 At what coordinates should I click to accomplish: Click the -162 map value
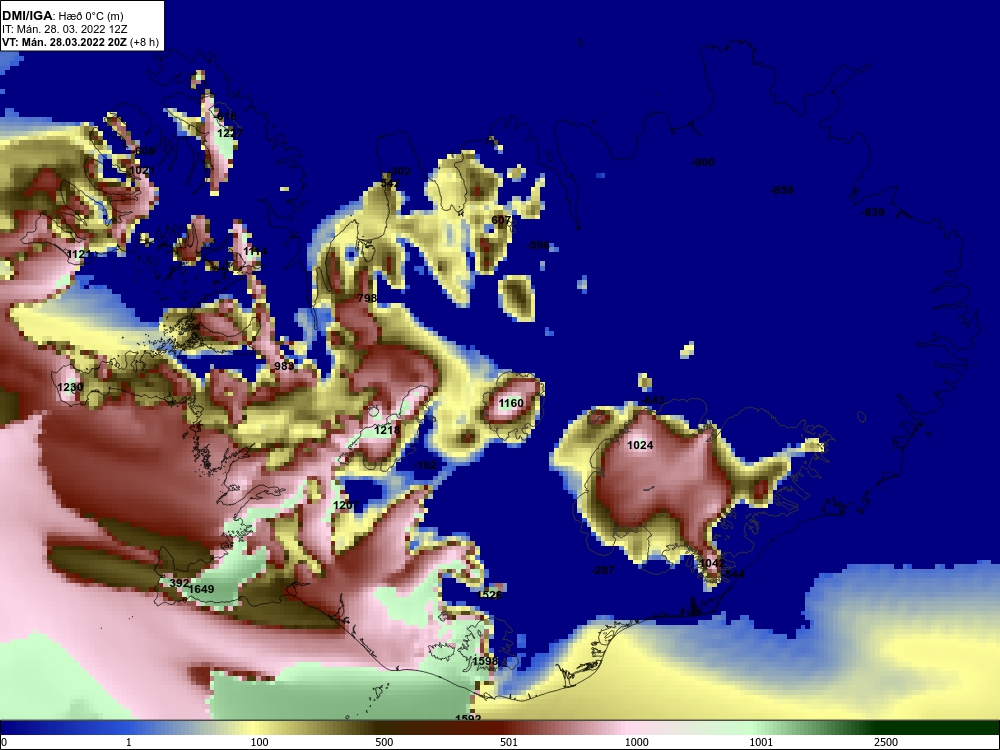[x=425, y=465]
